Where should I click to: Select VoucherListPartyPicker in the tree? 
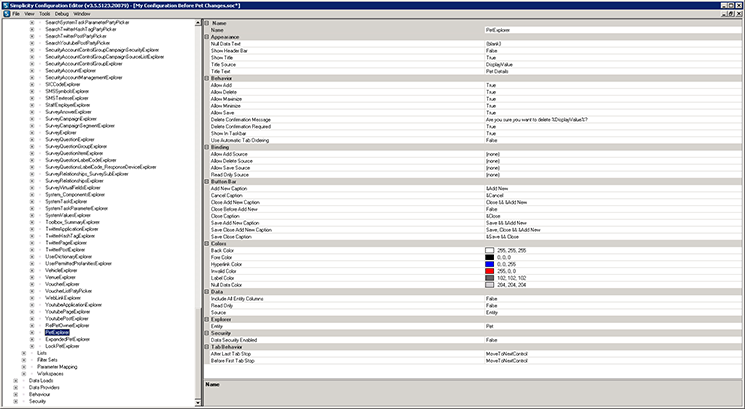click(x=68, y=291)
